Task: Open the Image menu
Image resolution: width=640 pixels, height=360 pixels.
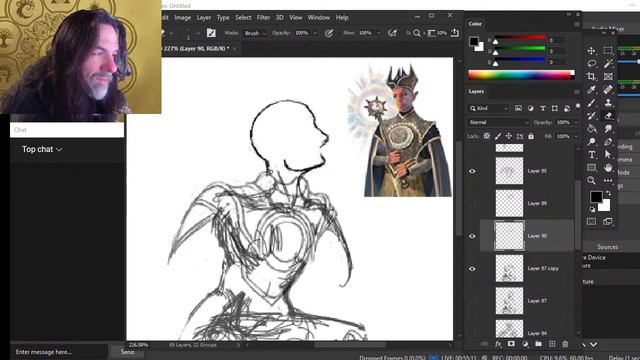Action: [182, 18]
